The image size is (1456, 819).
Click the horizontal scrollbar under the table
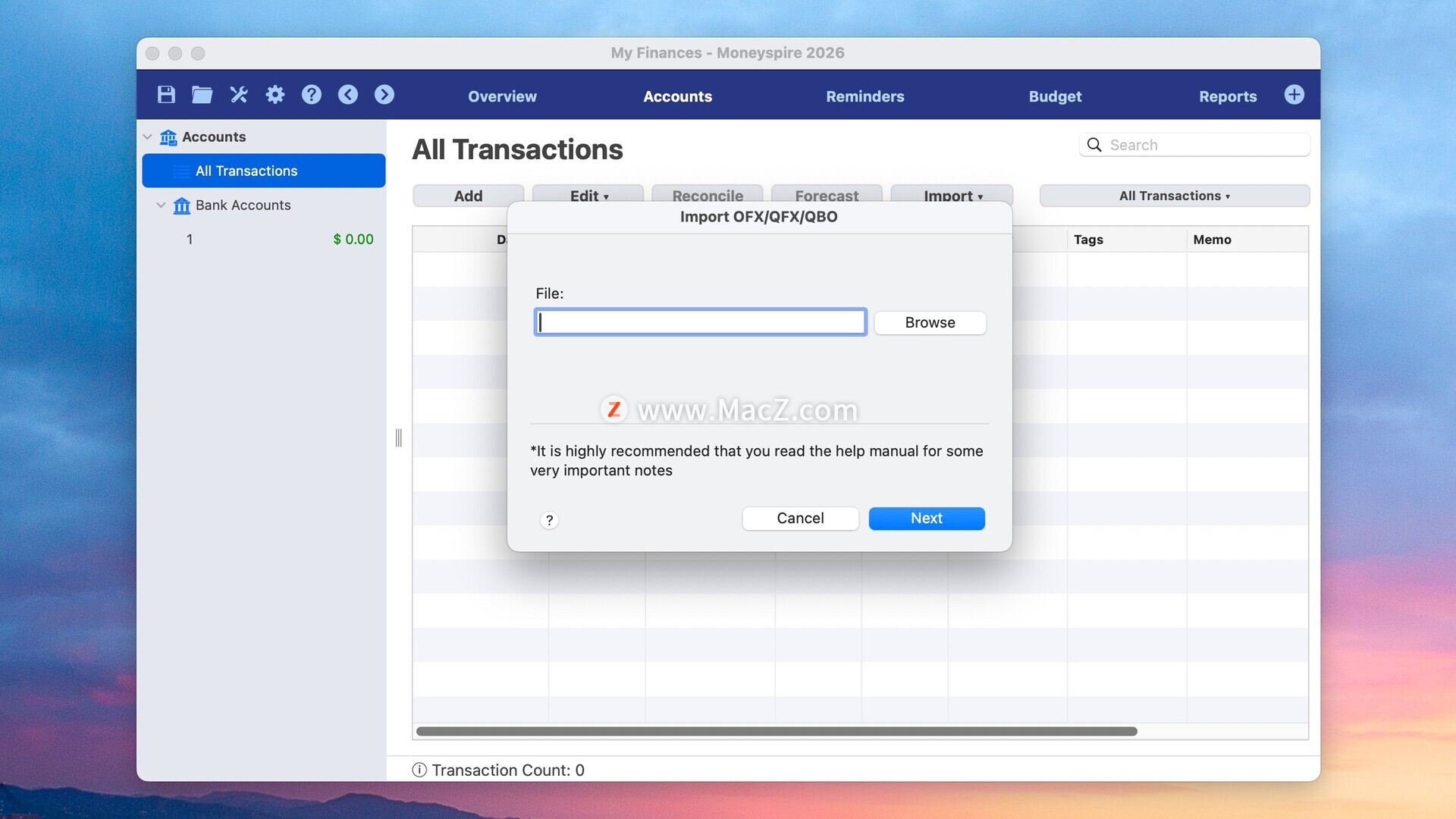click(x=777, y=732)
